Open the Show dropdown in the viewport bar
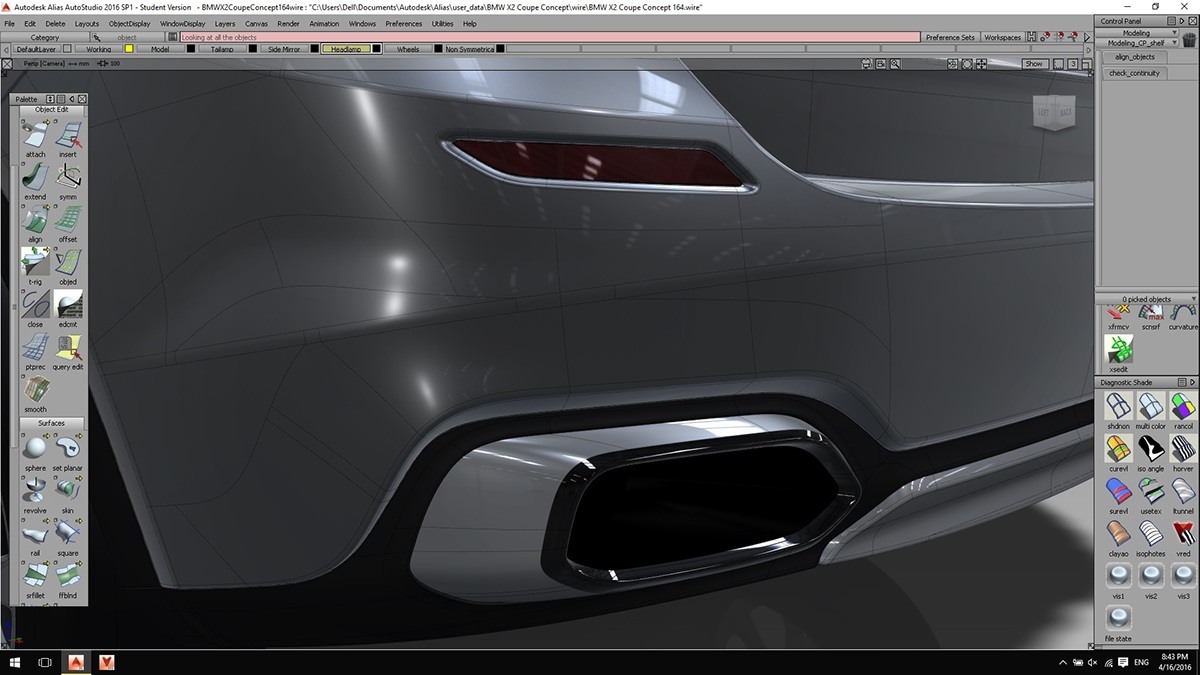This screenshot has width=1200, height=675. tap(1036, 63)
